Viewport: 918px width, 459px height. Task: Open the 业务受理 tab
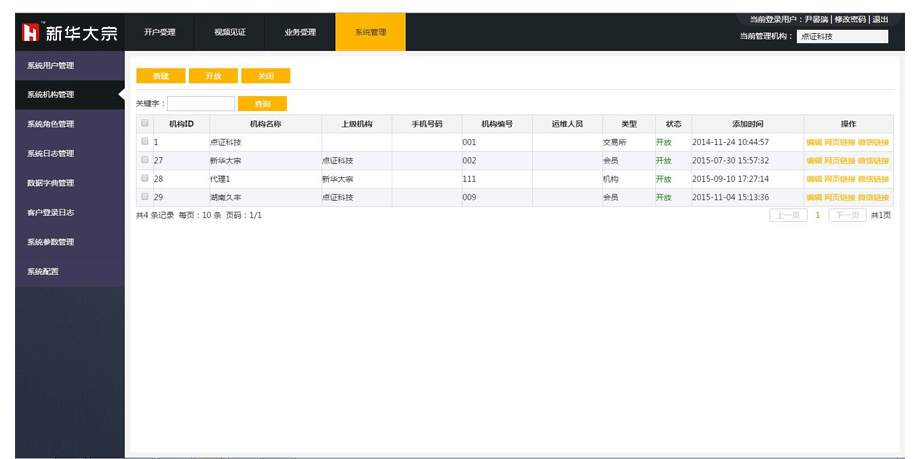(x=300, y=32)
